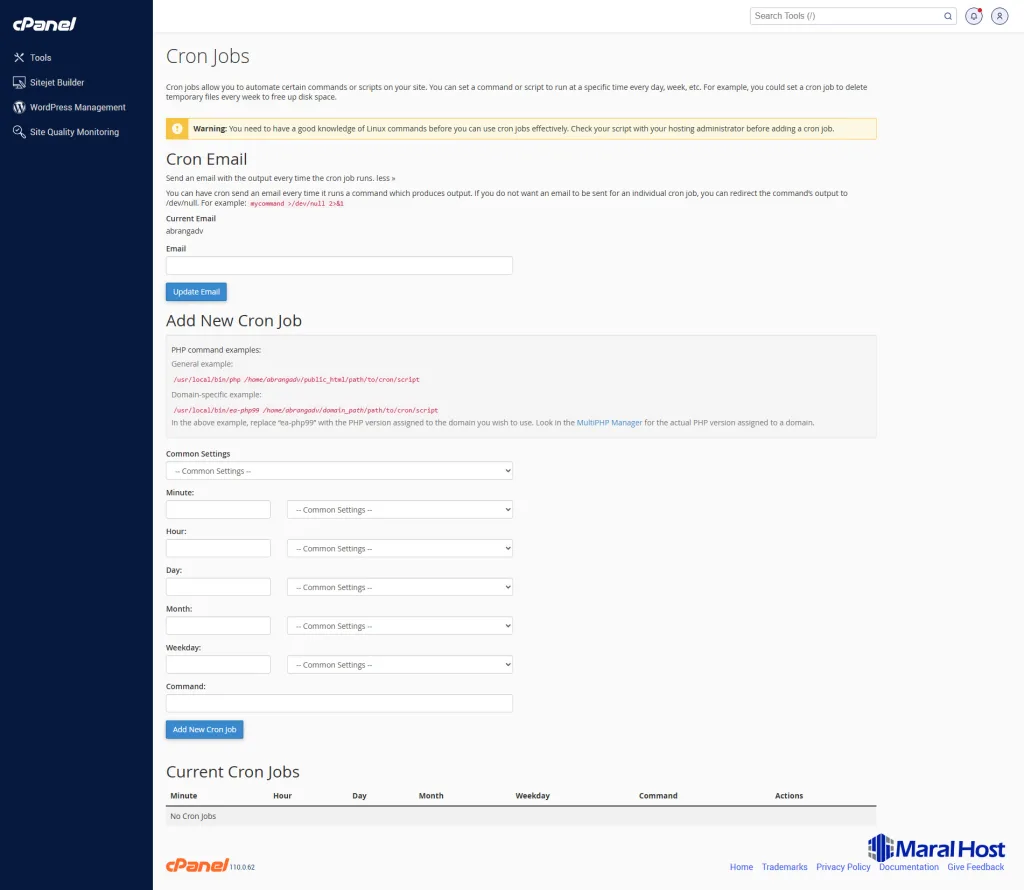Open the user account menu icon
1024x890 pixels.
[x=999, y=16]
